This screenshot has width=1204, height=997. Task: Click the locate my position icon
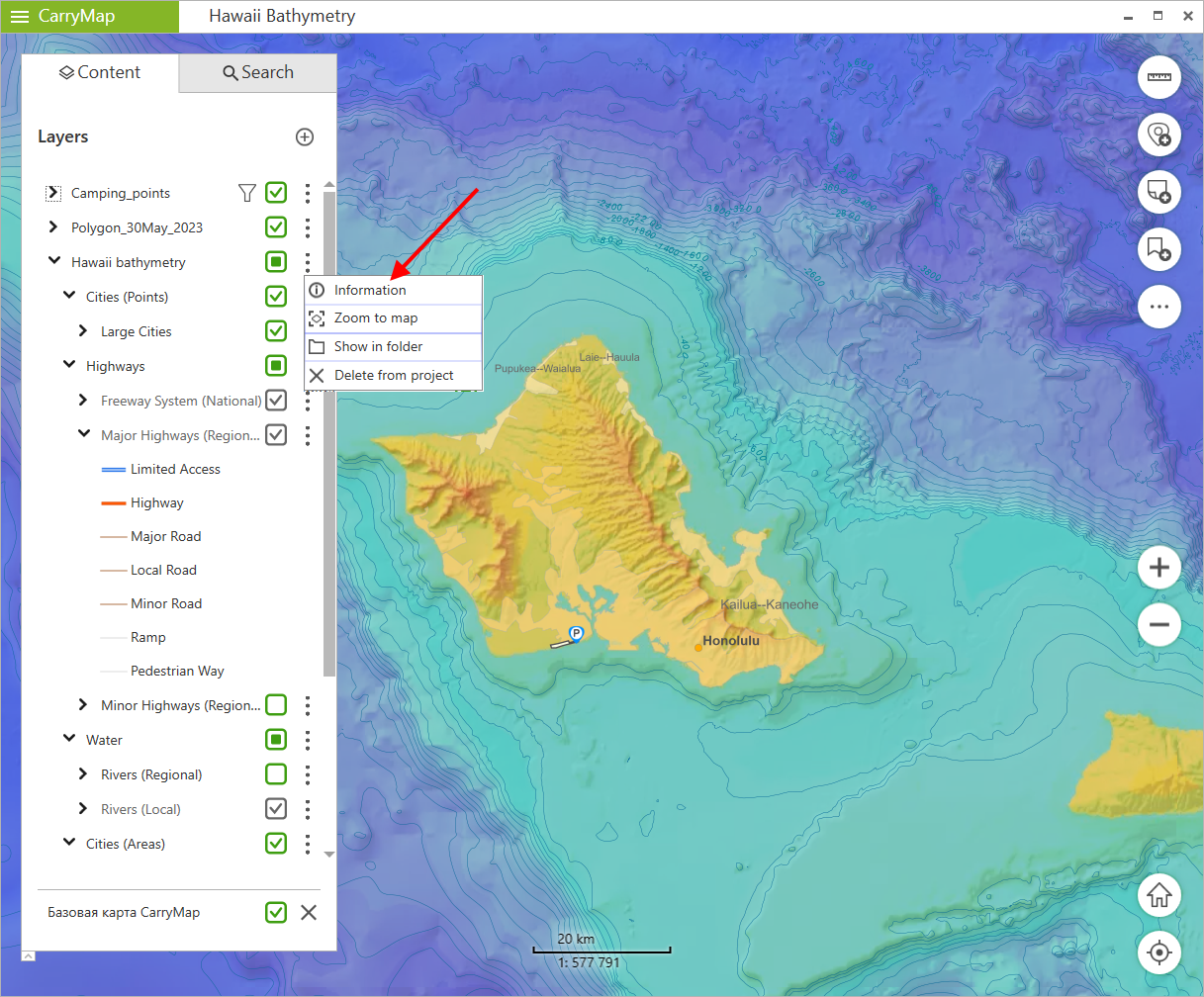click(1158, 953)
